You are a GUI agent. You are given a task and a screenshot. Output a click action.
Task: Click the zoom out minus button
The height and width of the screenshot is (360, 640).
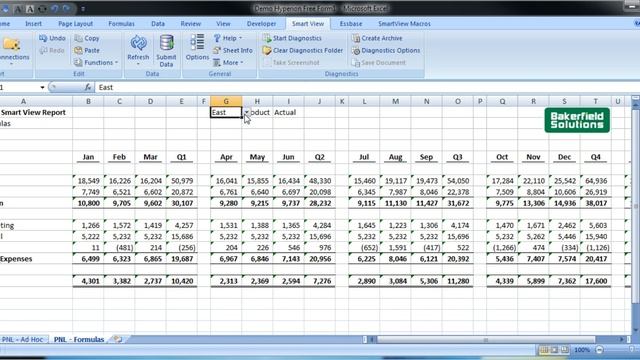599,350
